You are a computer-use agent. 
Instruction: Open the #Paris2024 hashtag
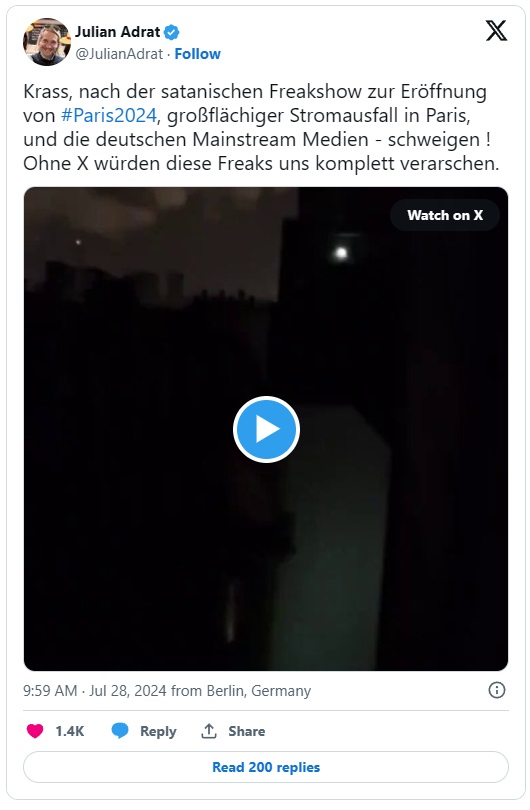point(108,115)
